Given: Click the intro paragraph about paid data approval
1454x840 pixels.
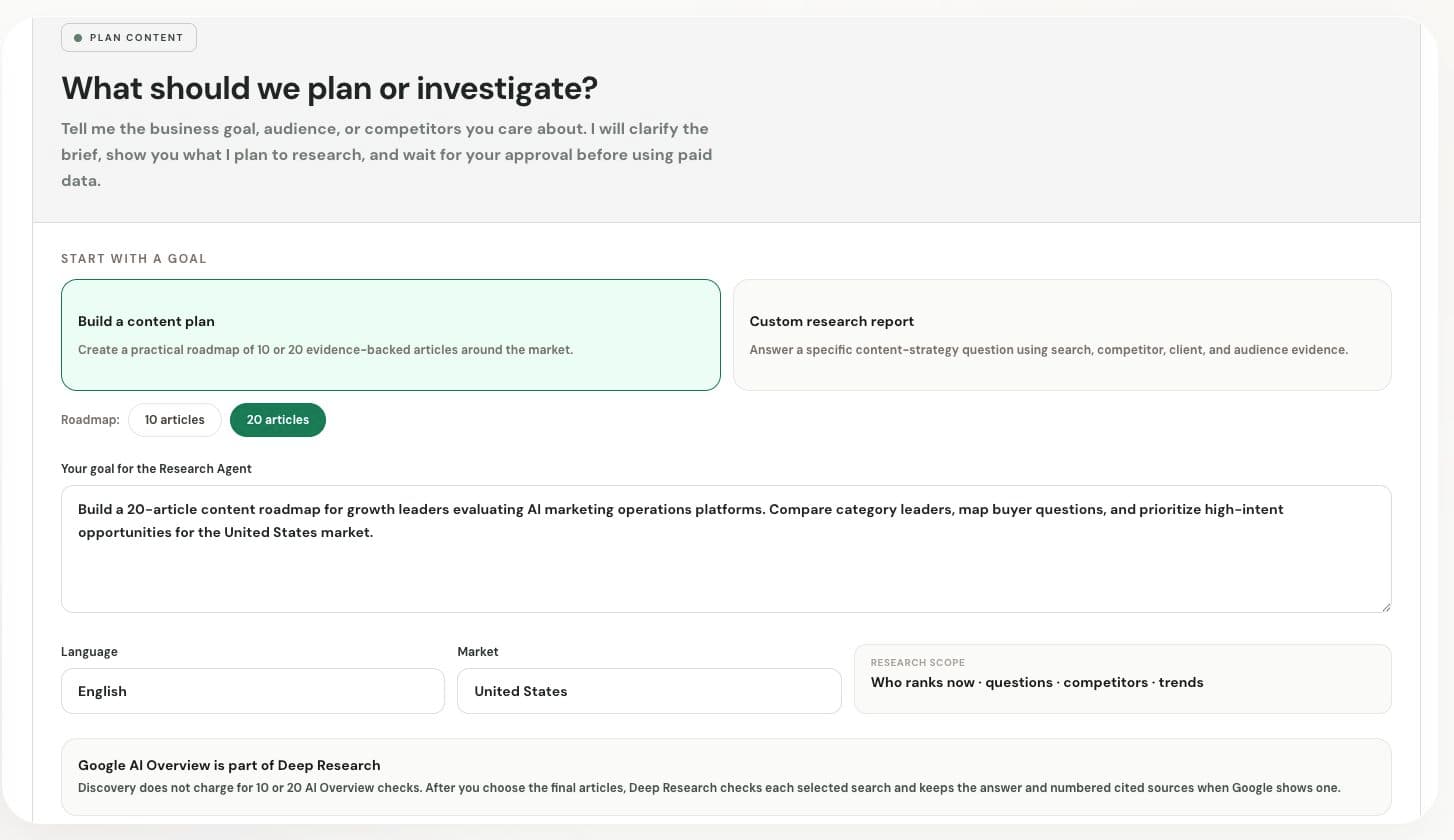Looking at the screenshot, I should coord(386,155).
